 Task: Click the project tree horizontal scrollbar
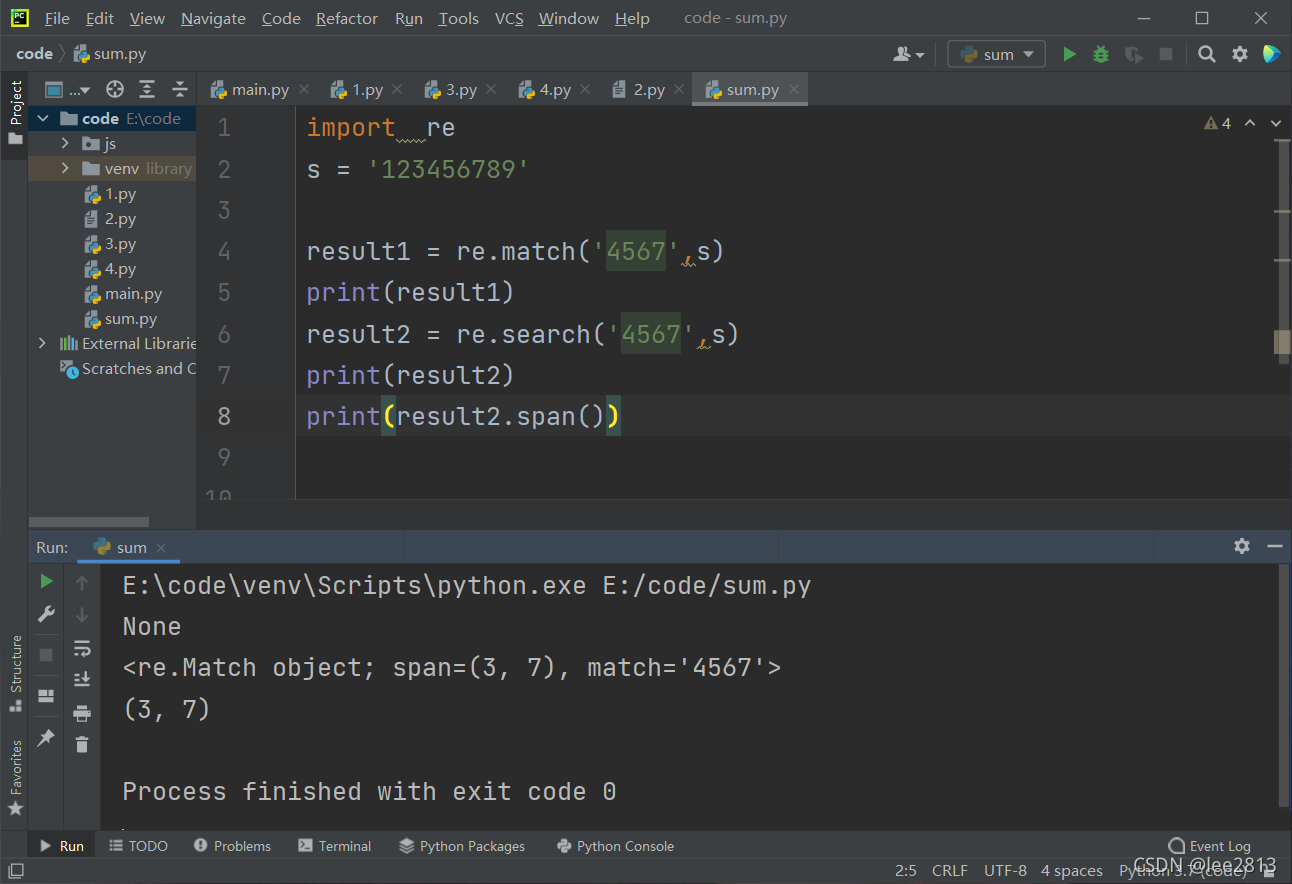pos(89,522)
